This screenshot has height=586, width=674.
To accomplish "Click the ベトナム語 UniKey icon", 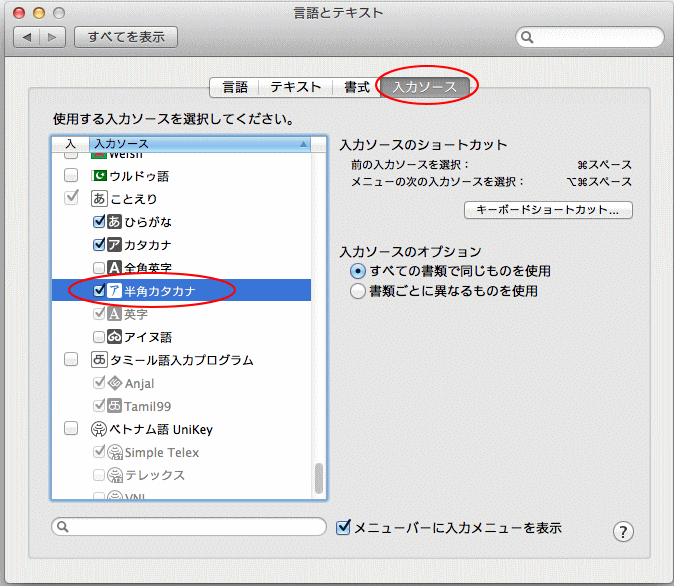I will coord(99,429).
